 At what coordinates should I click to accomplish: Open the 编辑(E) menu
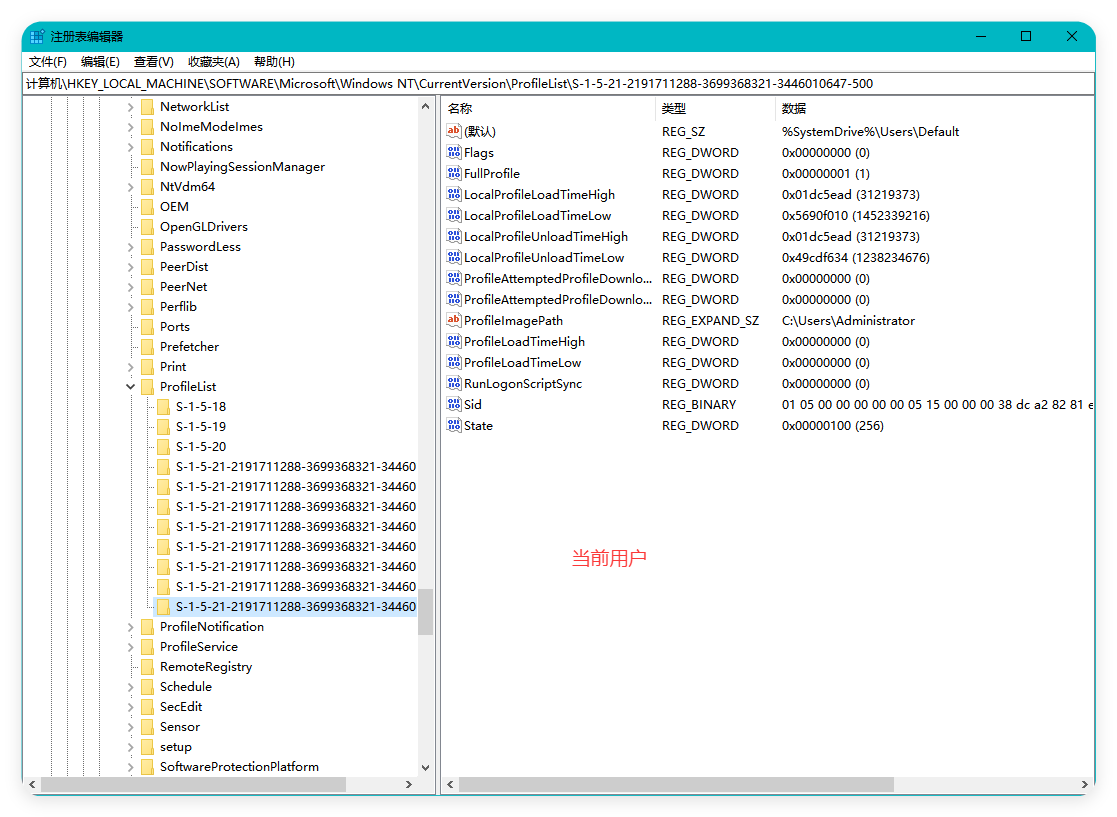pos(100,62)
